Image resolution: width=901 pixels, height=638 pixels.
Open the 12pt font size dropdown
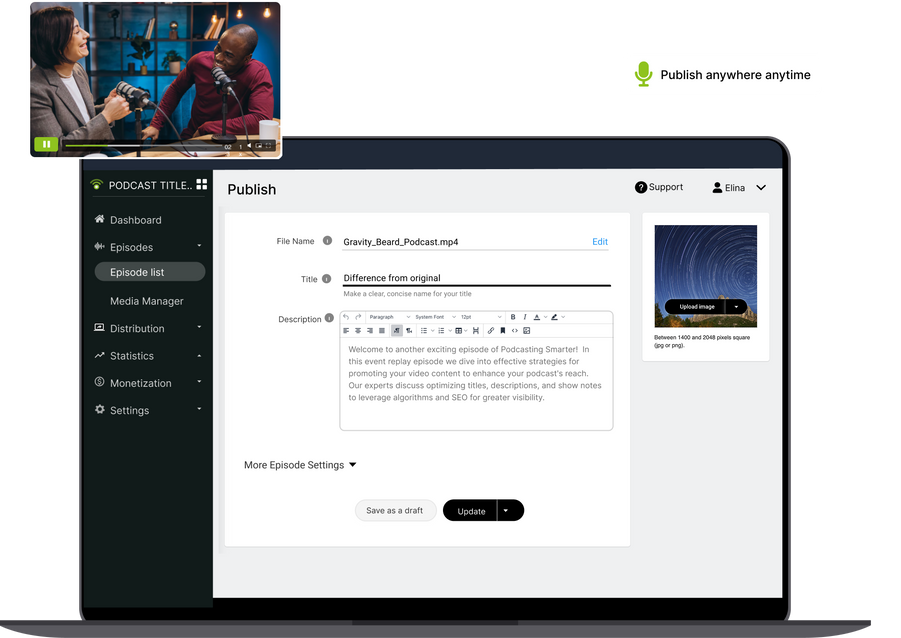tap(481, 317)
